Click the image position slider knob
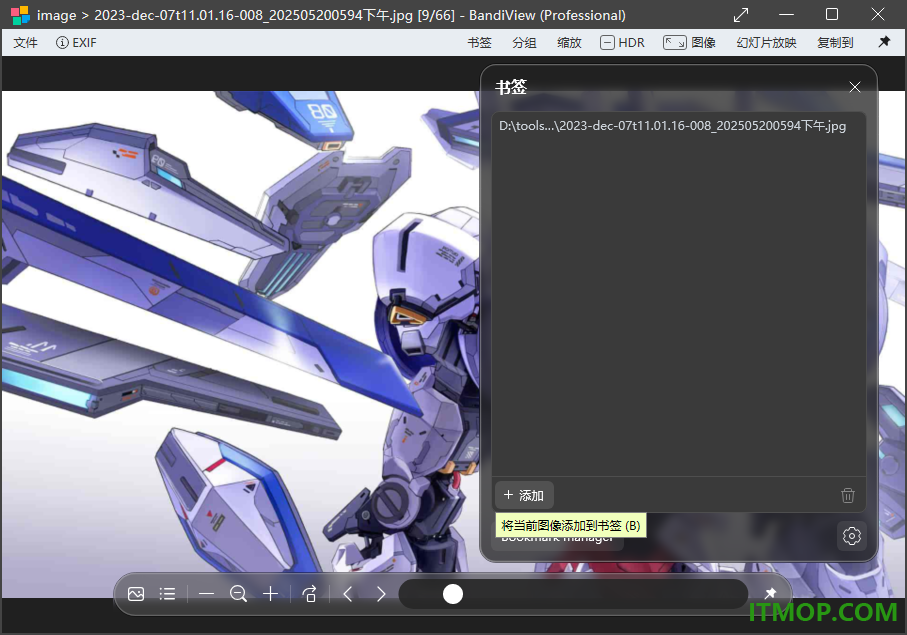 pyautogui.click(x=453, y=594)
